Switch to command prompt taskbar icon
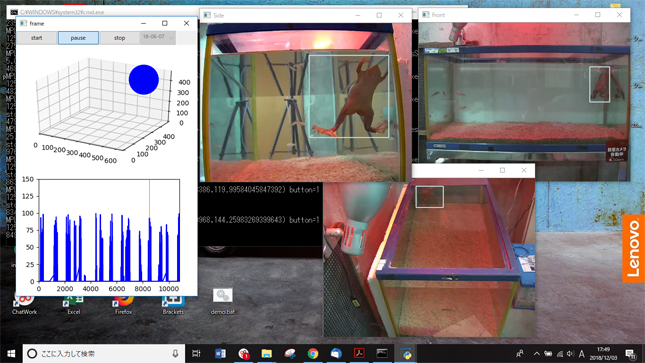The width and height of the screenshot is (645, 363). tap(383, 354)
